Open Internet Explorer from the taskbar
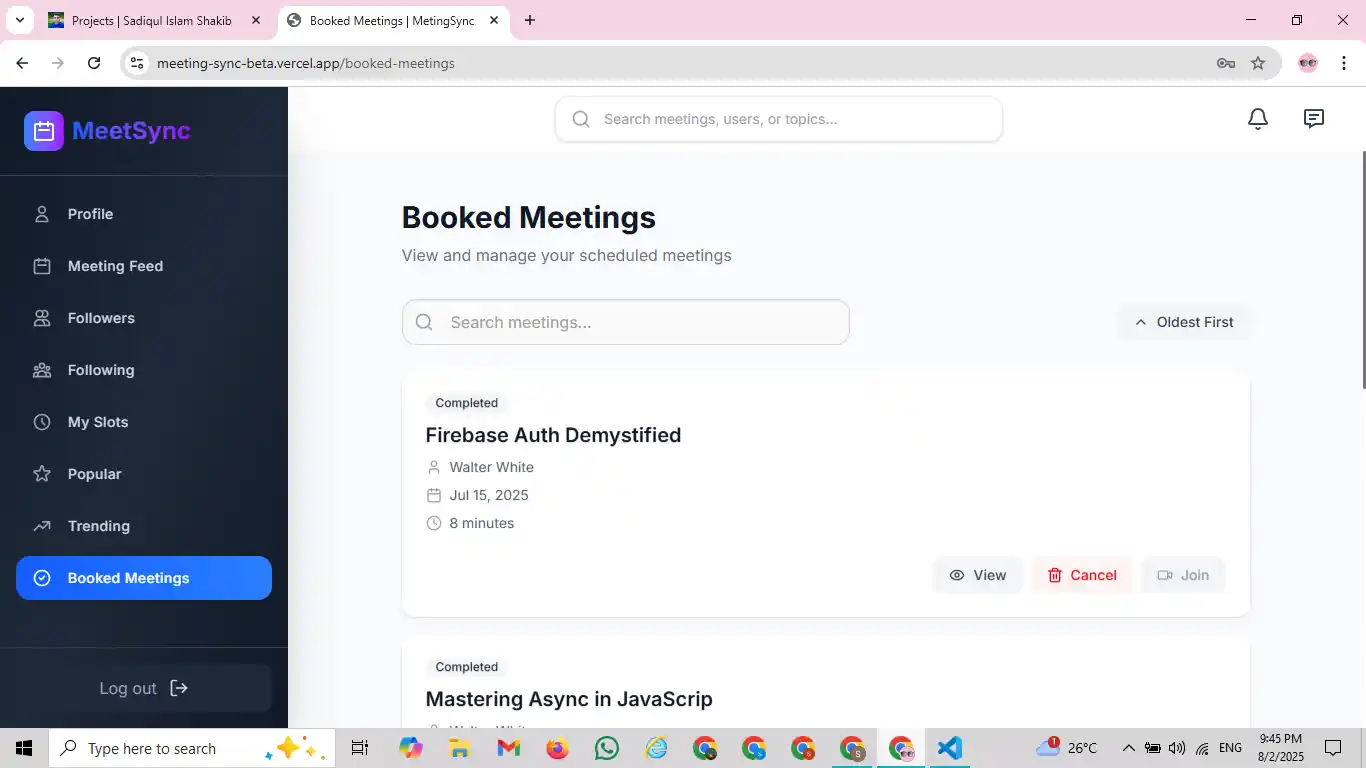The height and width of the screenshot is (768, 1366). pyautogui.click(x=656, y=748)
